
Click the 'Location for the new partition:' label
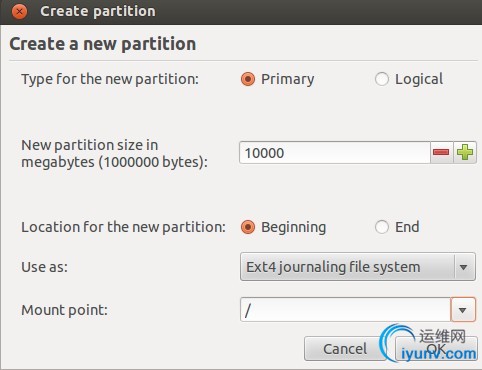124,227
